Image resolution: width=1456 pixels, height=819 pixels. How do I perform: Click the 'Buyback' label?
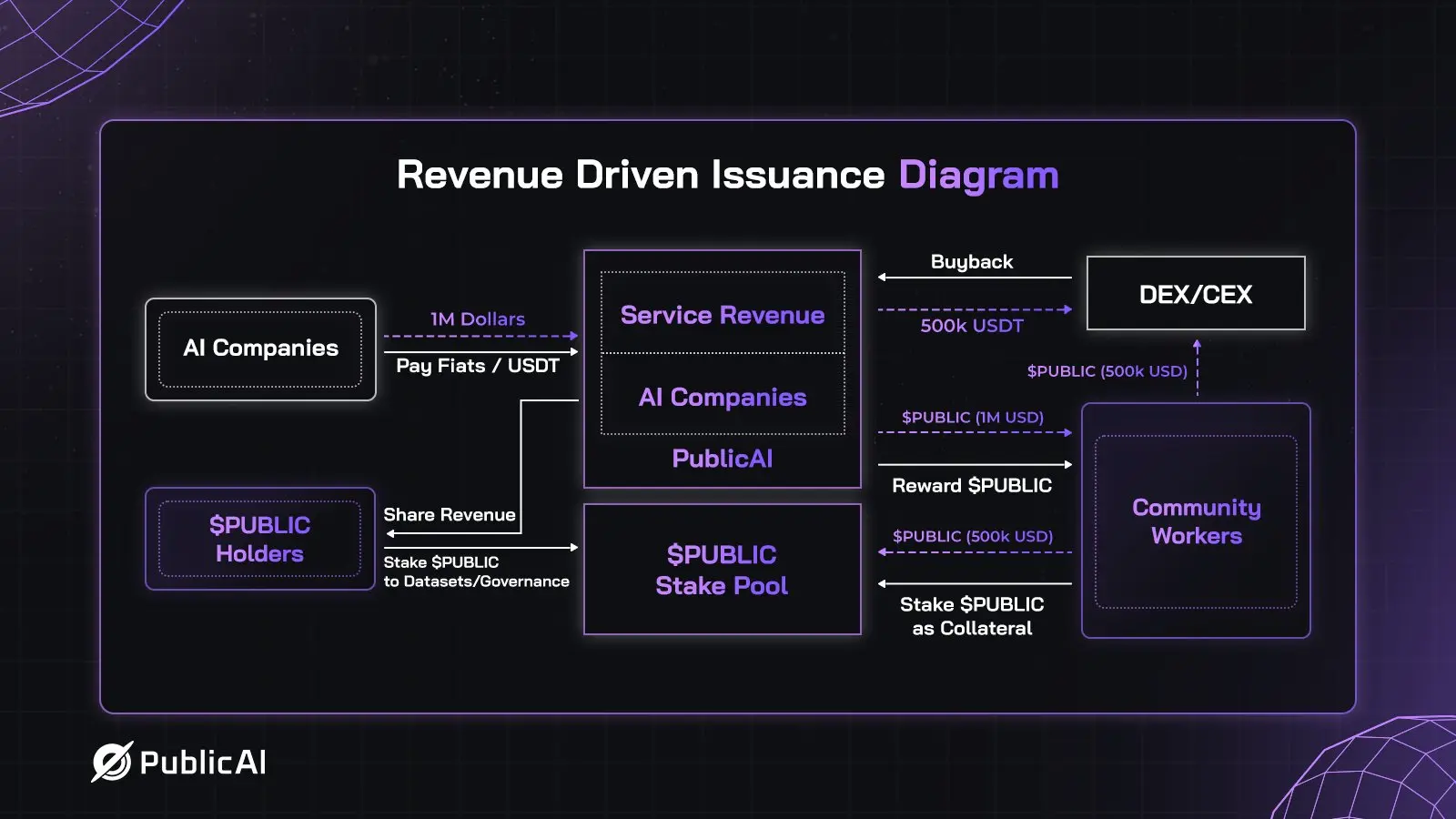pos(972,262)
